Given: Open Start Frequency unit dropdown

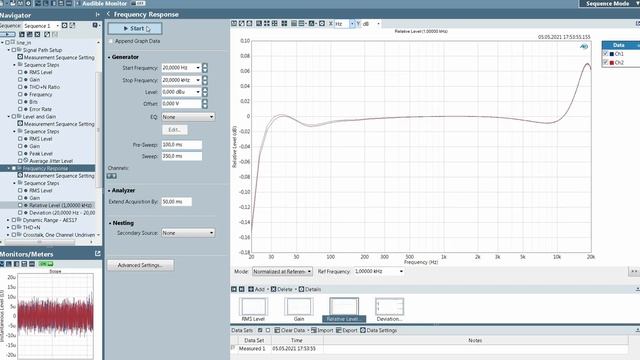Looking at the screenshot, I should (x=198, y=68).
